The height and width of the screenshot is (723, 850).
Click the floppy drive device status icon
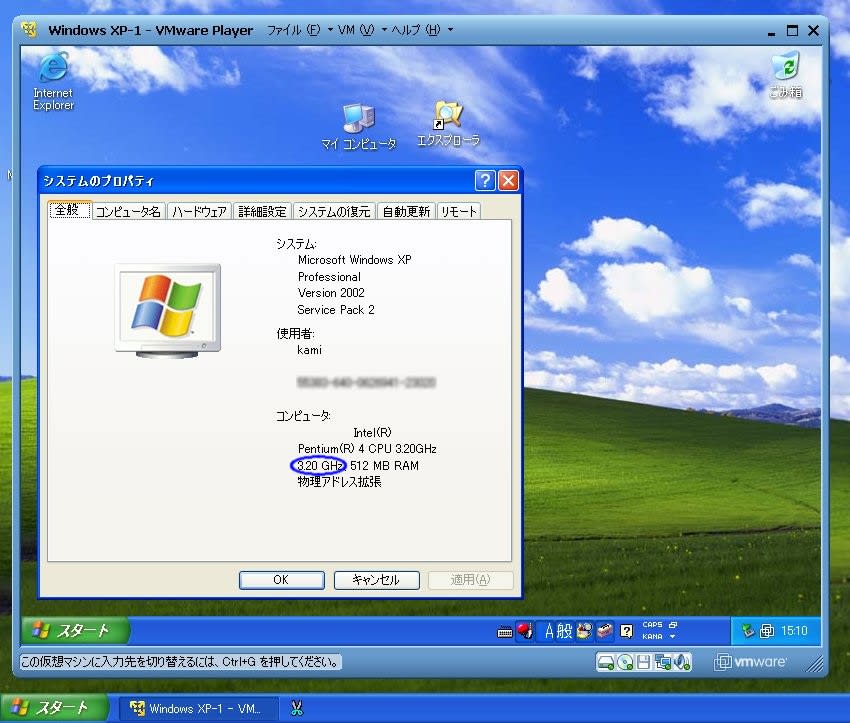point(643,662)
